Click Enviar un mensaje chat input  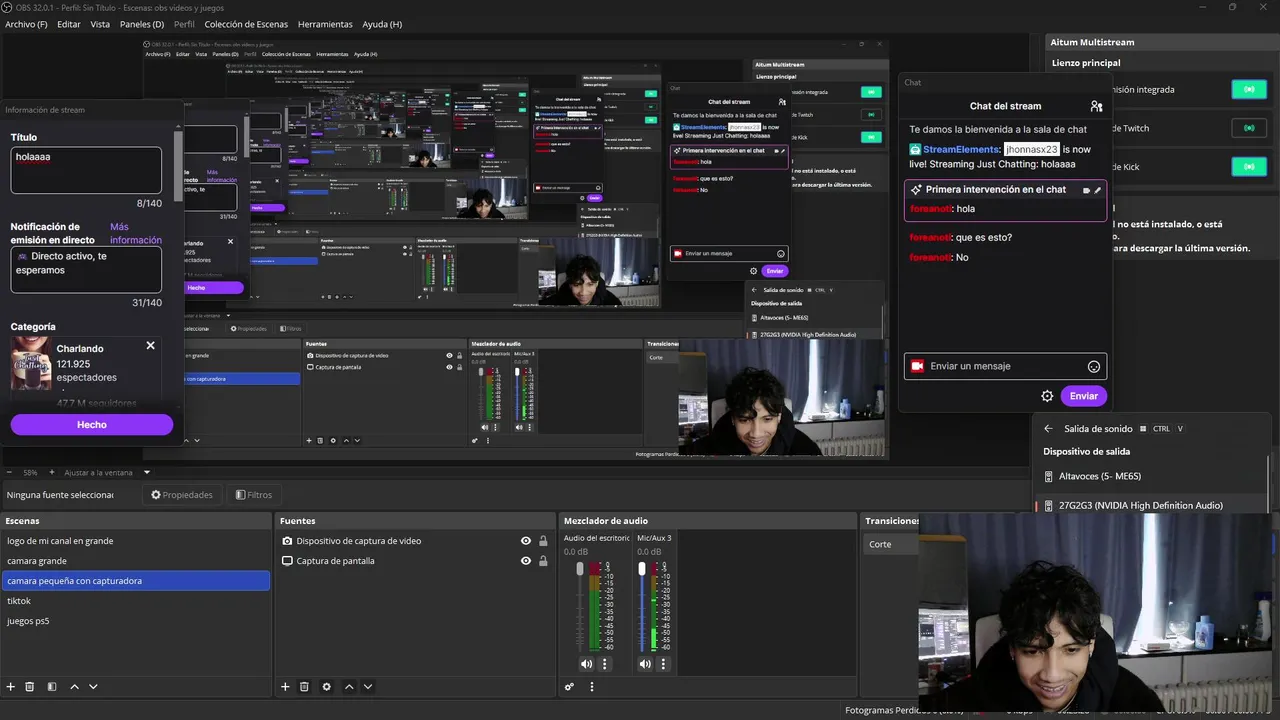coord(1005,366)
